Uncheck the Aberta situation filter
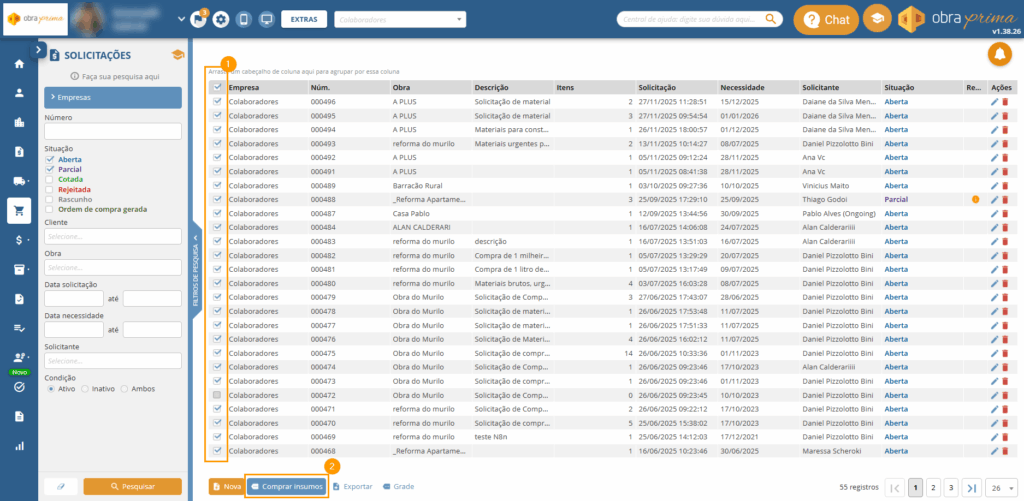 coord(50,159)
